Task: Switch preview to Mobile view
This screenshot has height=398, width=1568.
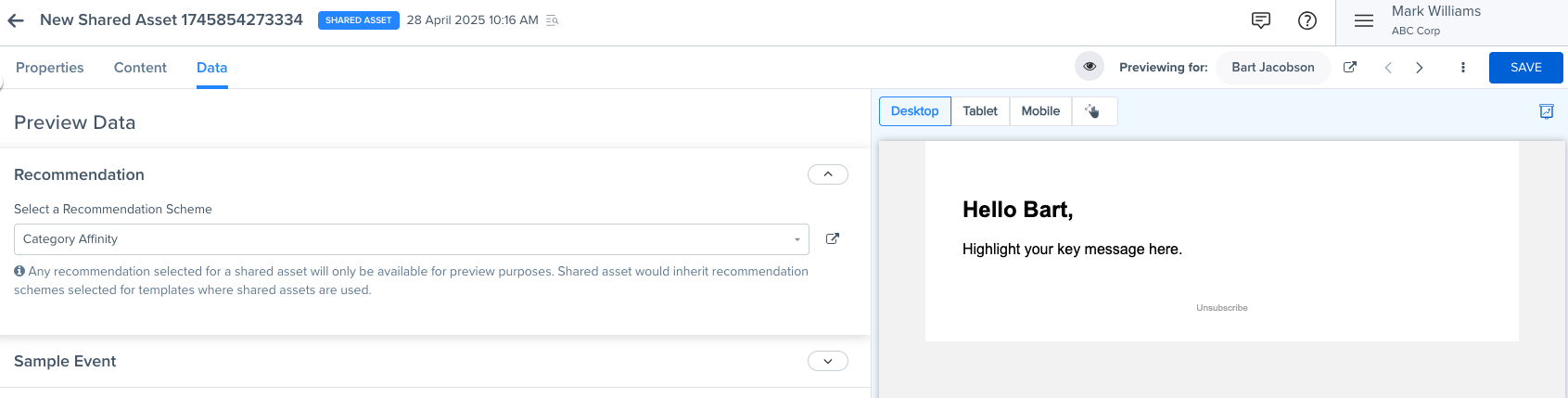Action: (x=1040, y=111)
